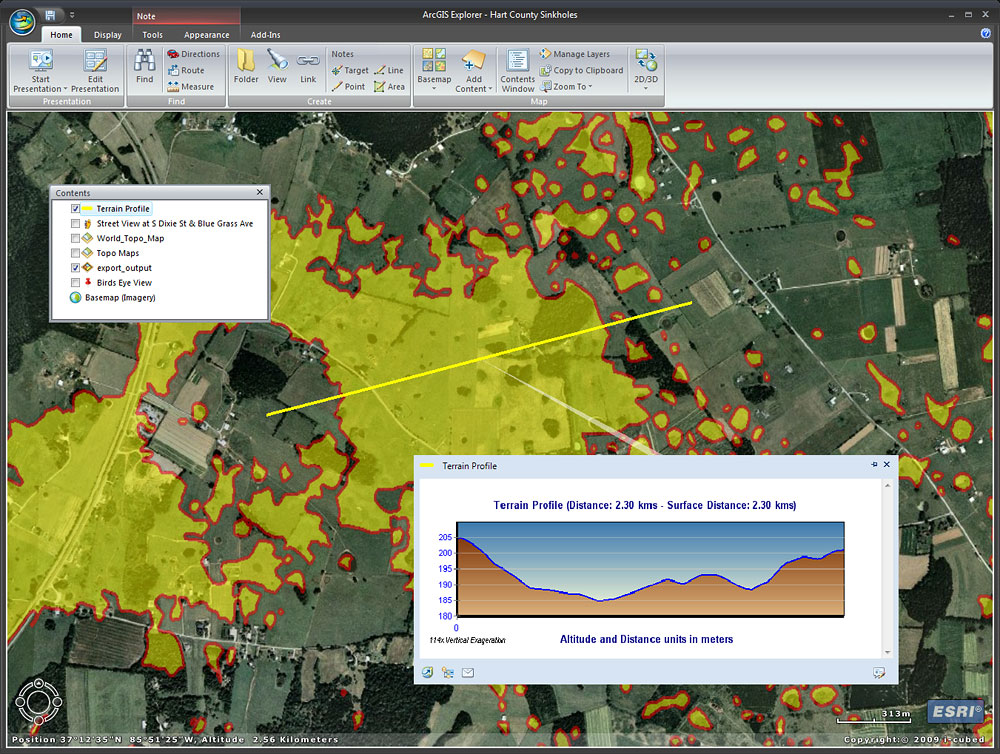Screen dimensions: 1000x754
Task: Click the popup scrollbar down arrow
Action: click(887, 652)
